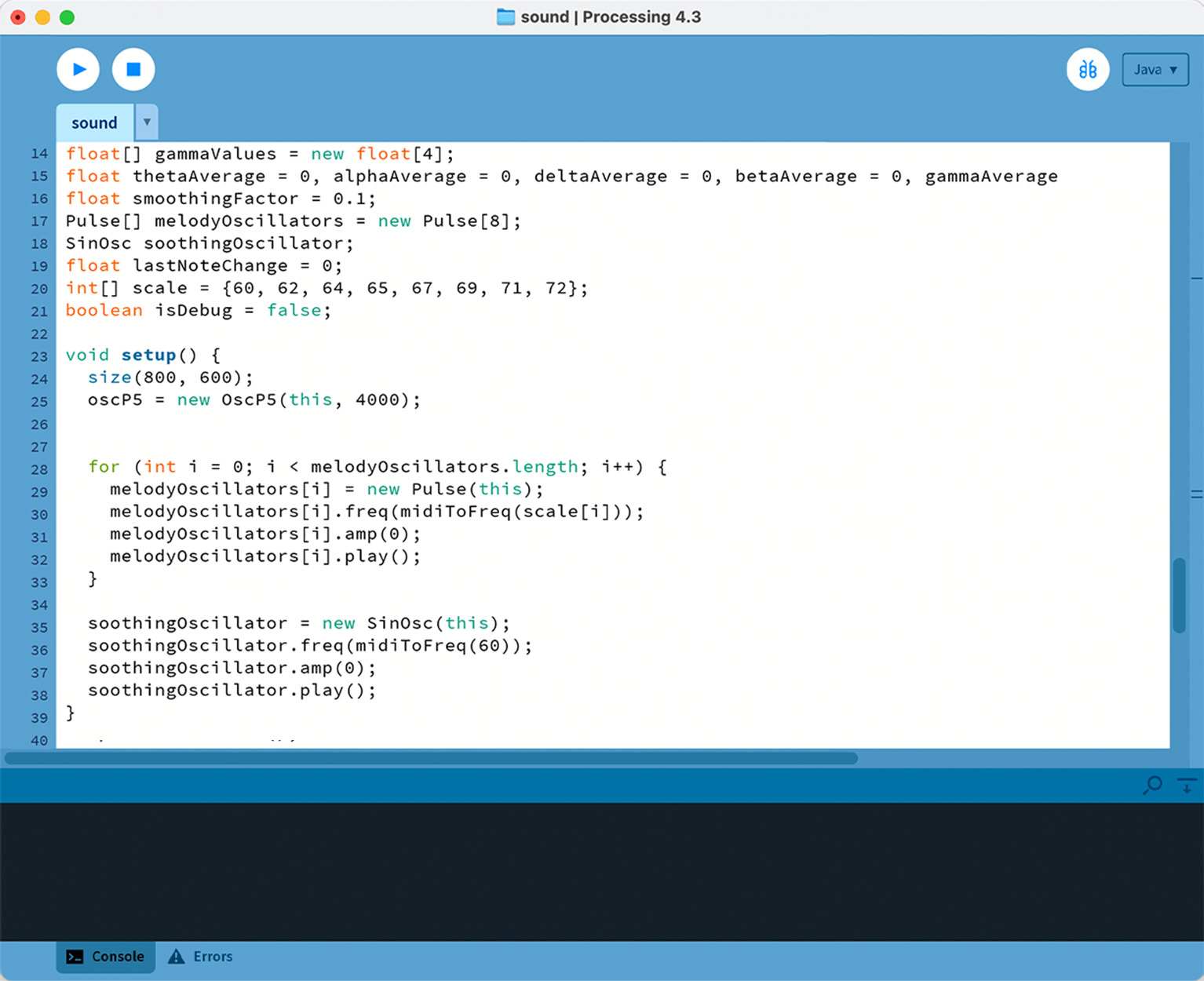Expand the tab options arrow beside sound
The image size is (1204, 981).
click(x=147, y=122)
